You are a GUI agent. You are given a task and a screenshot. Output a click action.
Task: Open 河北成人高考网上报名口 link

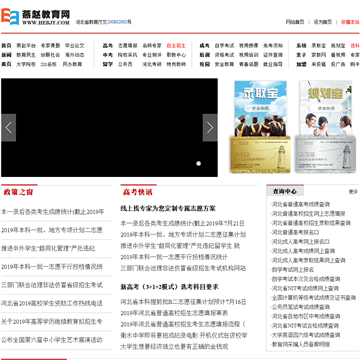pos(301,242)
